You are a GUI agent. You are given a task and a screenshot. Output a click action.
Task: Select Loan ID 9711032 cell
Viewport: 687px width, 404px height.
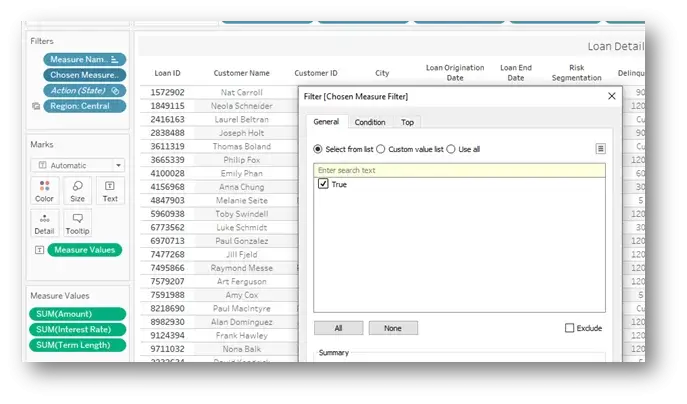coord(167,349)
